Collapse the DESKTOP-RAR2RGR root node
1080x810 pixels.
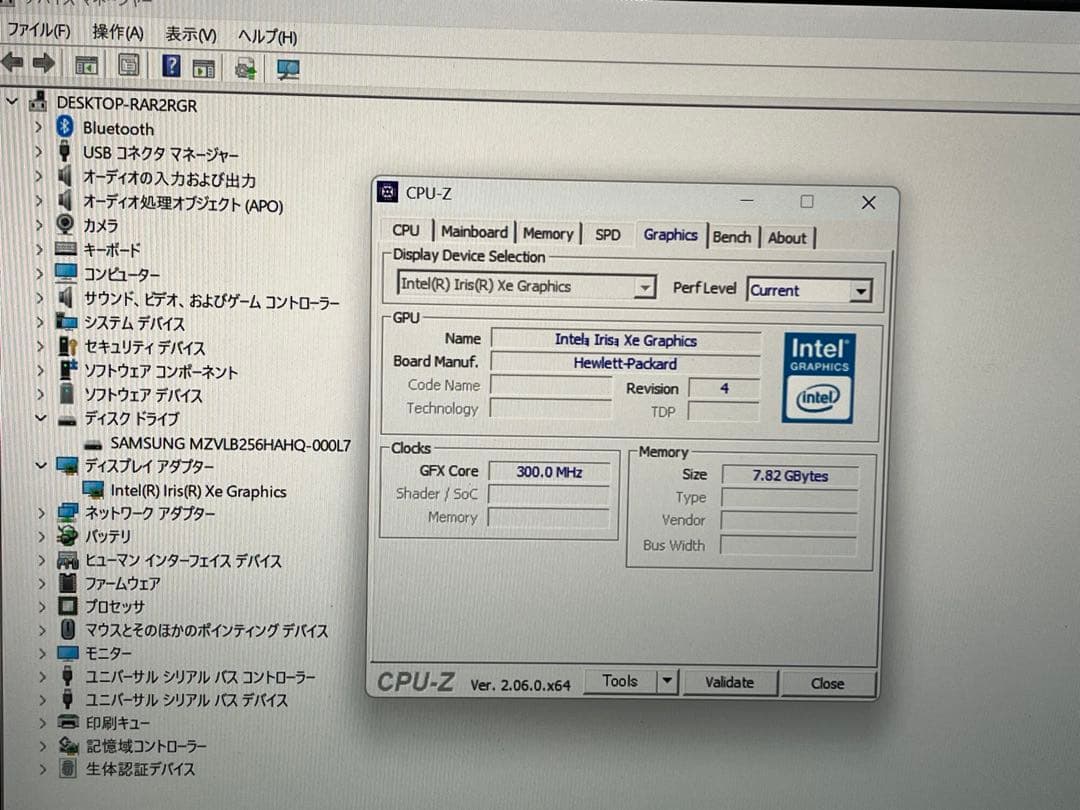point(11,101)
